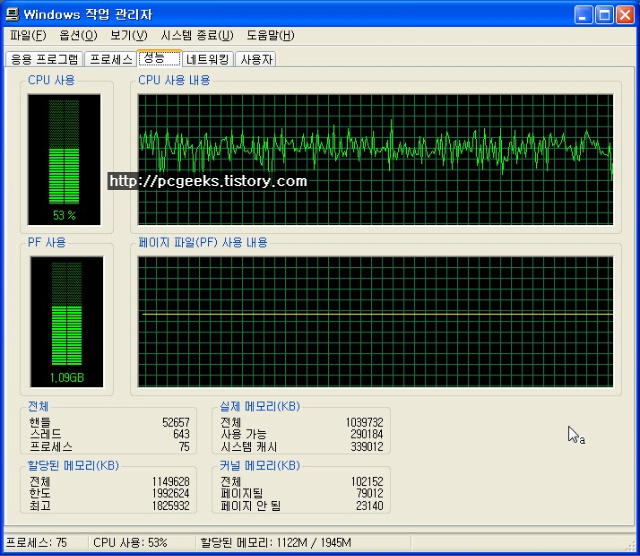Open the 파일(F) menu

28,36
